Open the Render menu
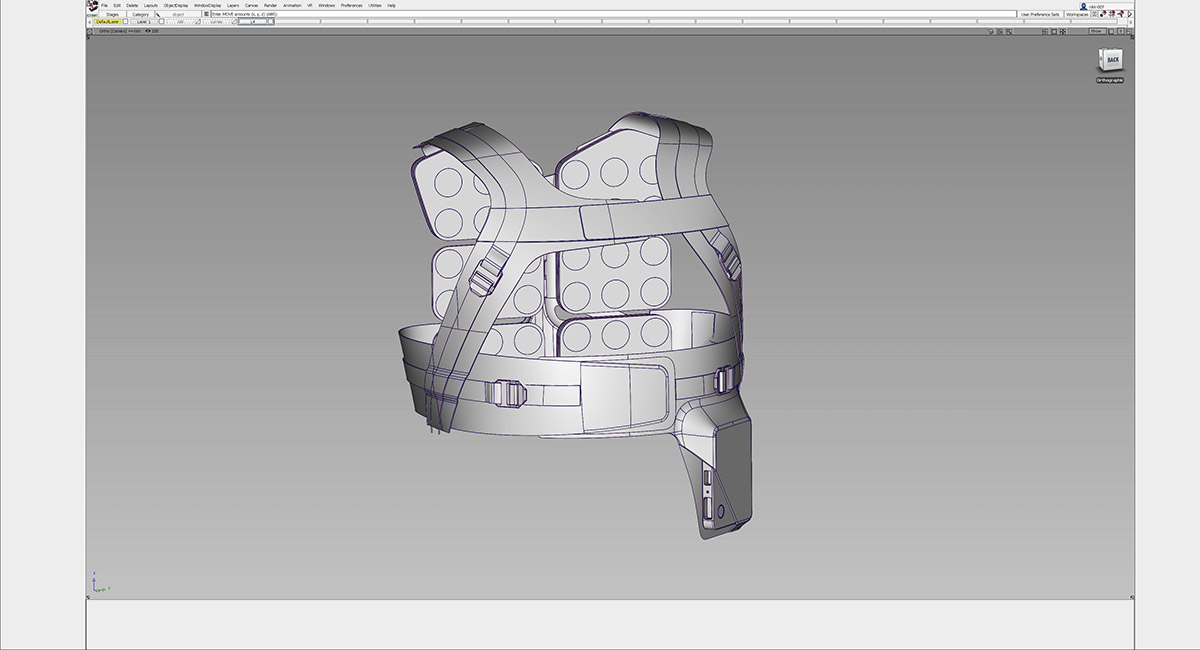Screen dimensions: 1200x650 tap(270, 5)
